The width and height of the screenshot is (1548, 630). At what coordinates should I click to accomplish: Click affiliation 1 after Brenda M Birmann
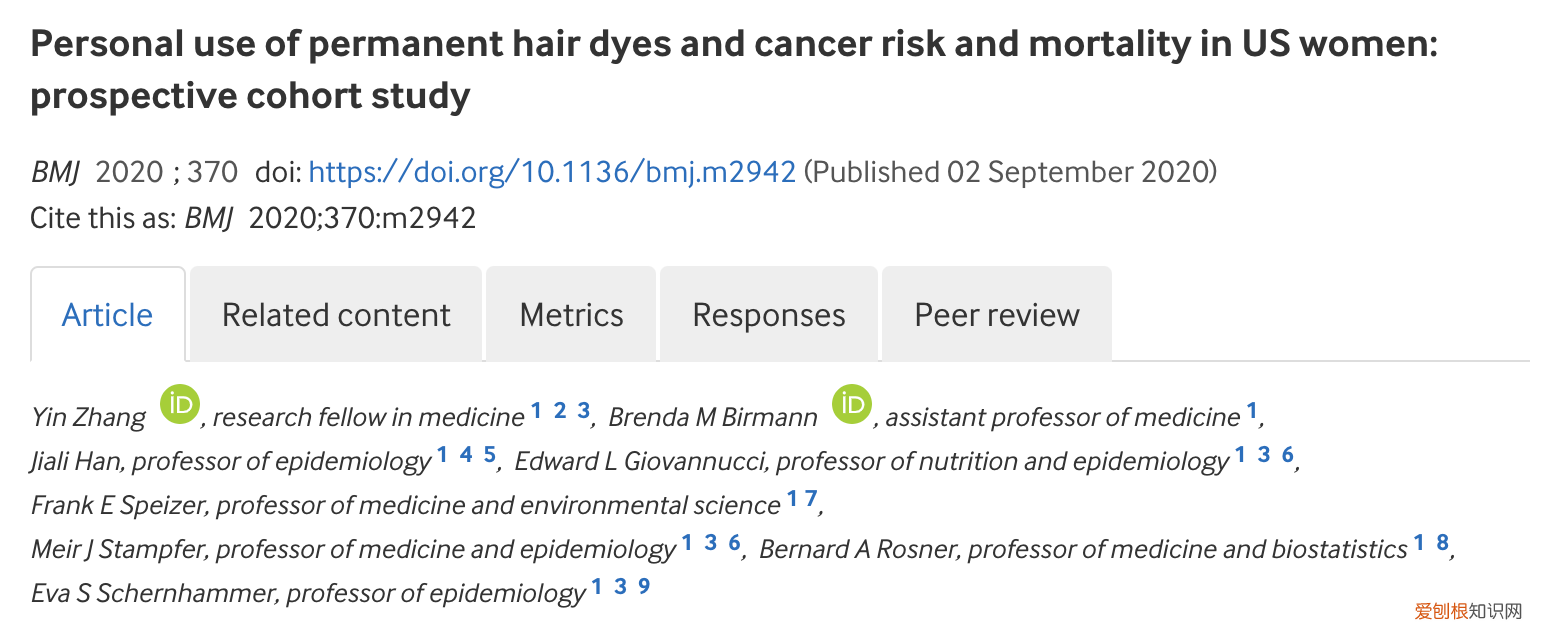click(x=1251, y=410)
